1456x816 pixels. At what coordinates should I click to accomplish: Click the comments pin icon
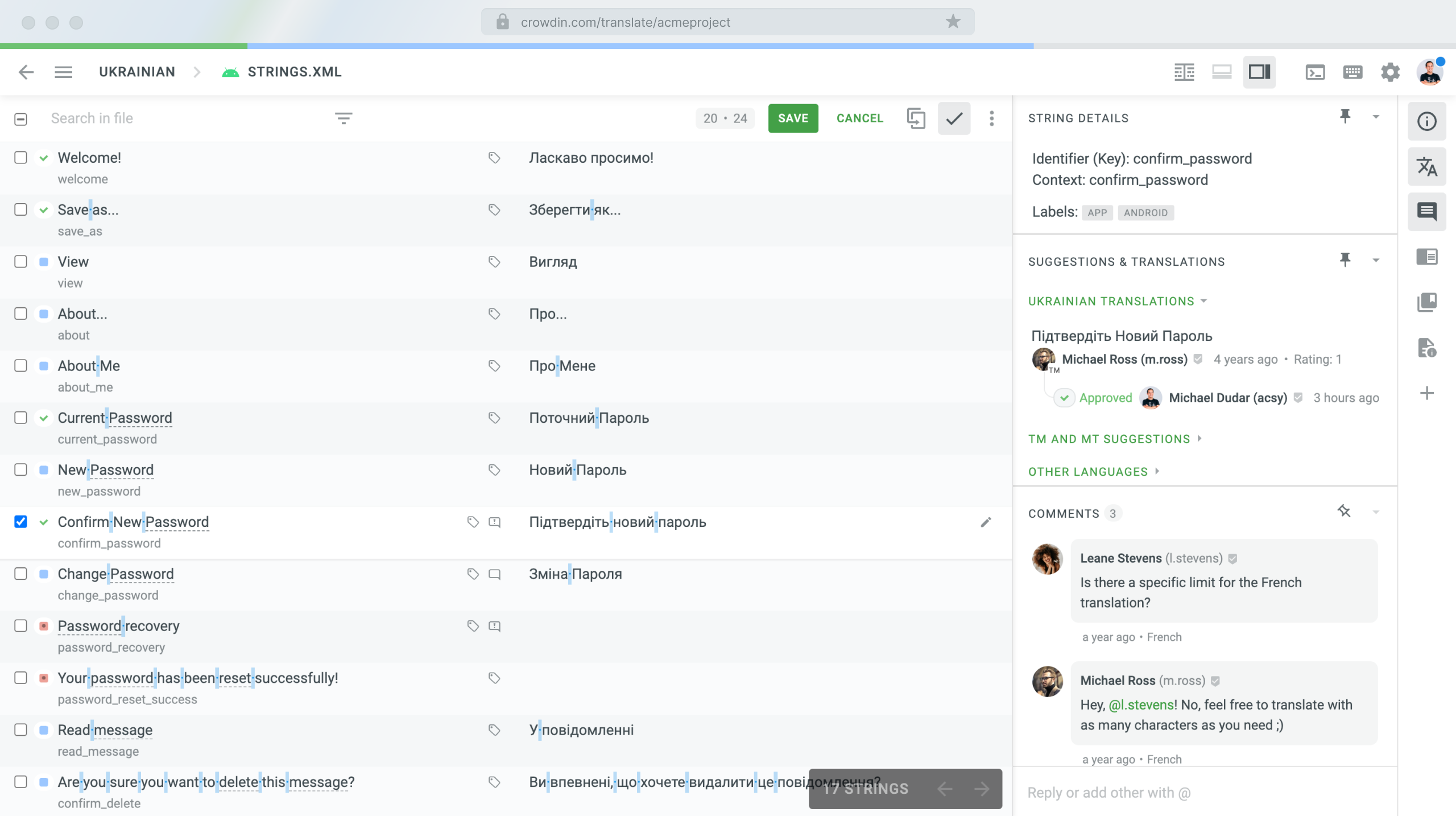[1344, 511]
